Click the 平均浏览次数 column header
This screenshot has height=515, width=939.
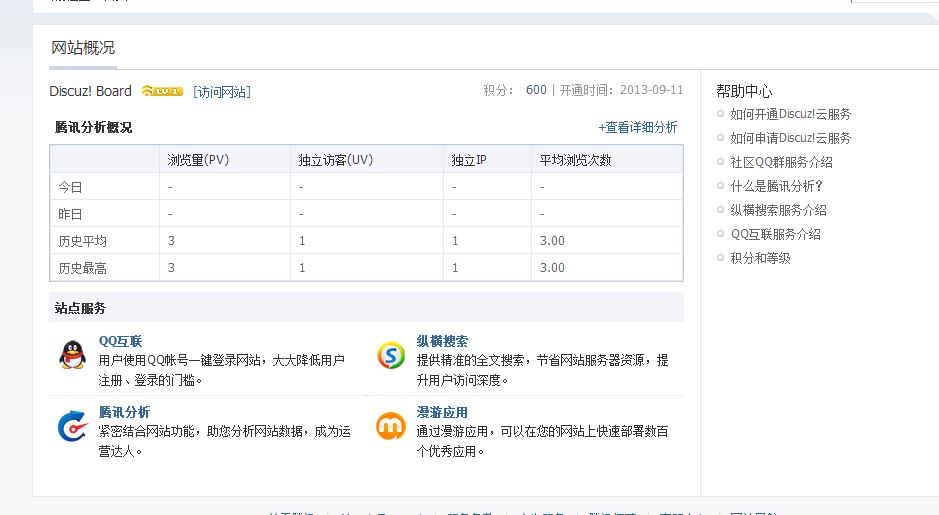click(x=575, y=160)
